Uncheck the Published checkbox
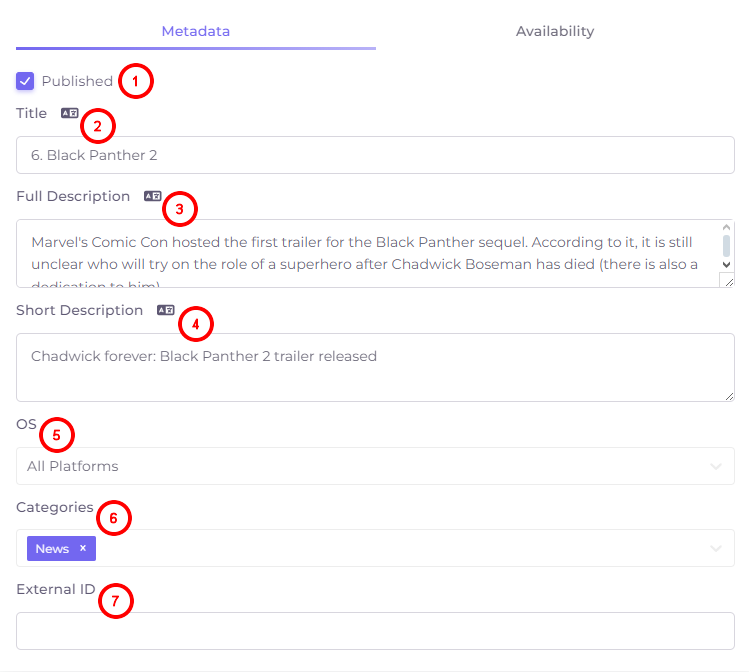 point(25,81)
